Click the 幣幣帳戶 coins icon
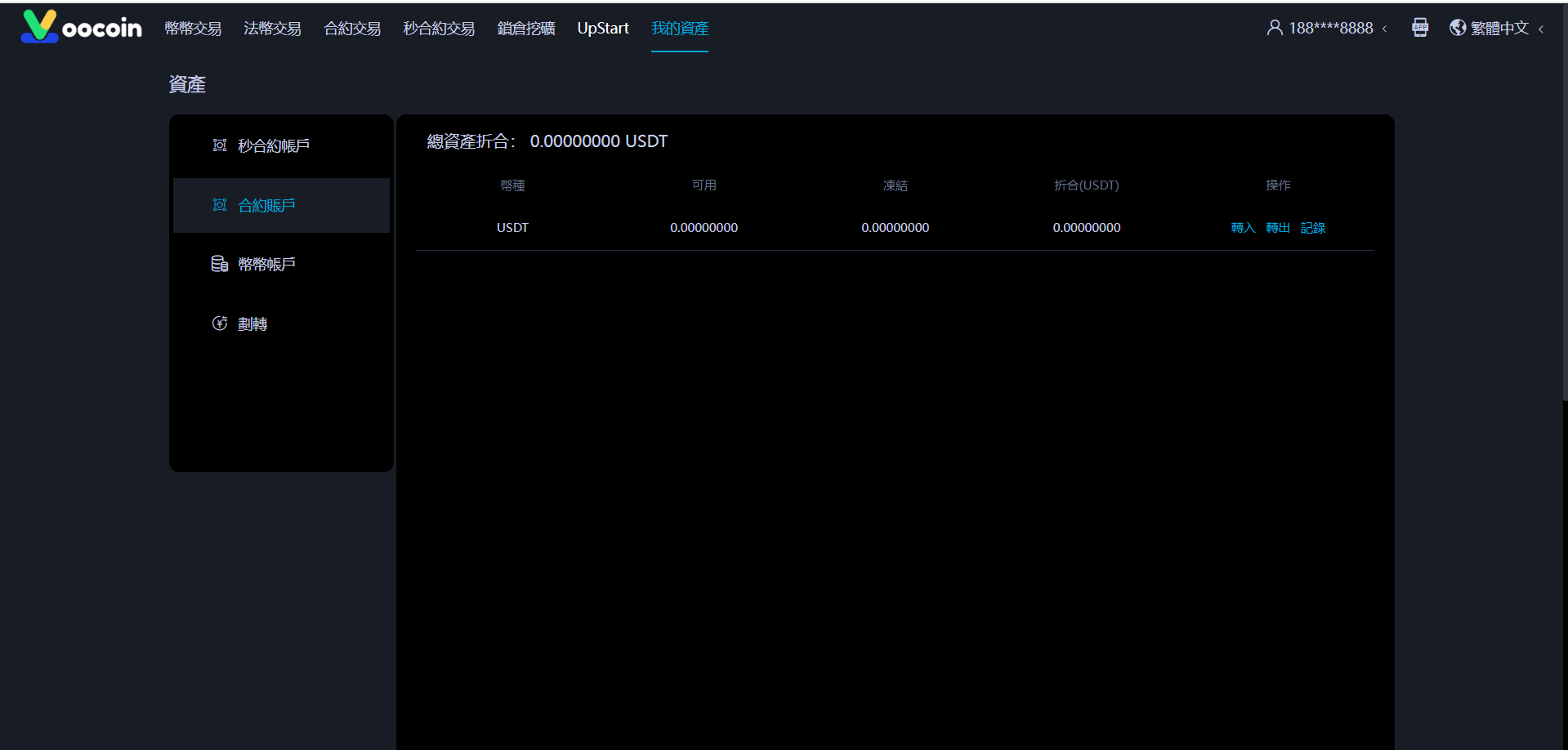The width and height of the screenshot is (1568, 750). (x=220, y=264)
